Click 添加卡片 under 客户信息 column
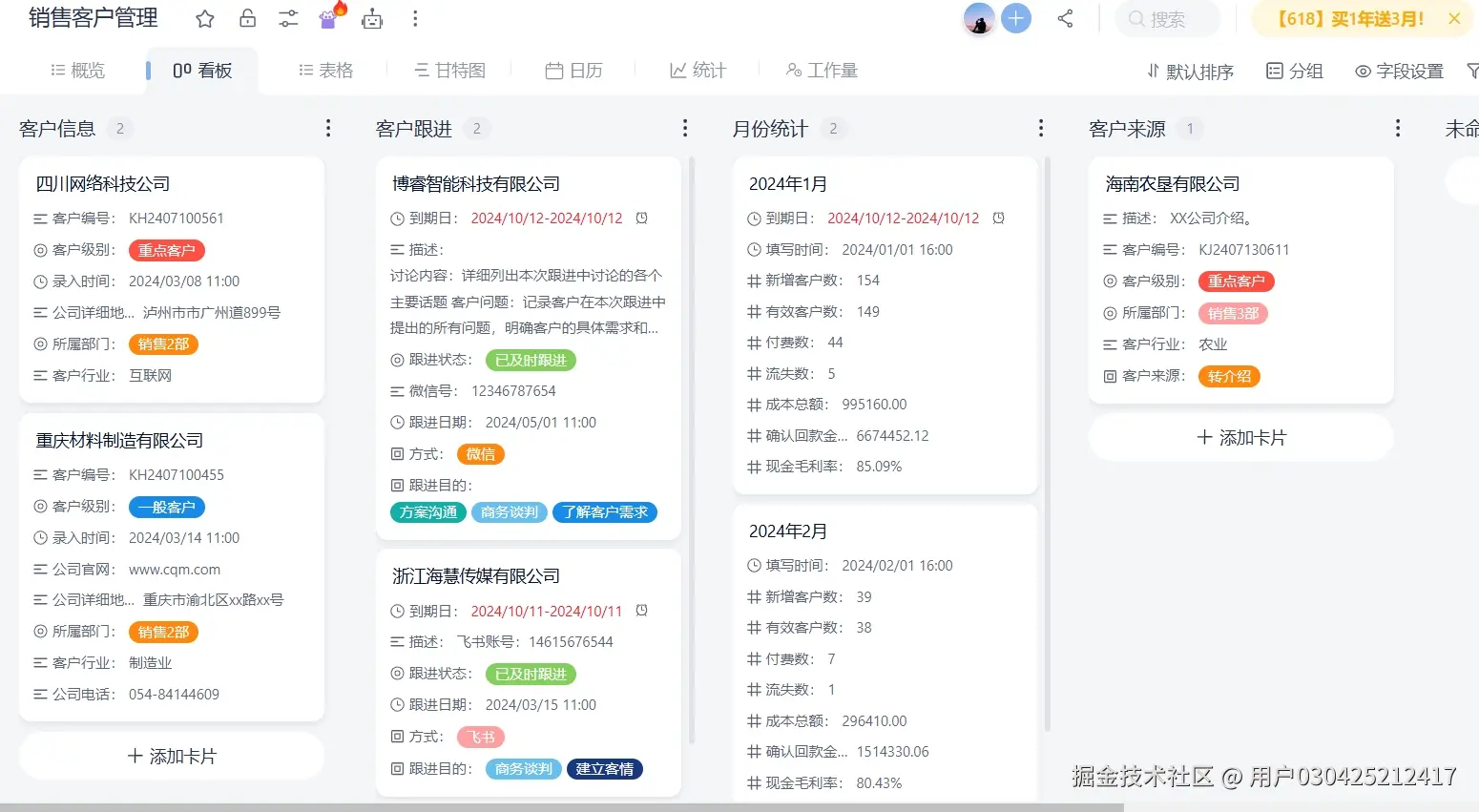Image resolution: width=1479 pixels, height=812 pixels. coord(171,755)
